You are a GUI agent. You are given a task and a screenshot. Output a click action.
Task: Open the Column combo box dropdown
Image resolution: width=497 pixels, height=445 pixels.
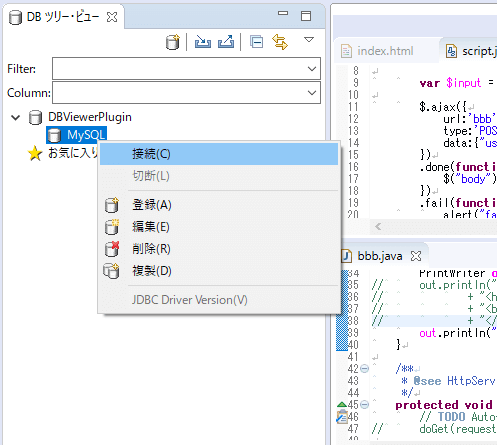(x=312, y=93)
